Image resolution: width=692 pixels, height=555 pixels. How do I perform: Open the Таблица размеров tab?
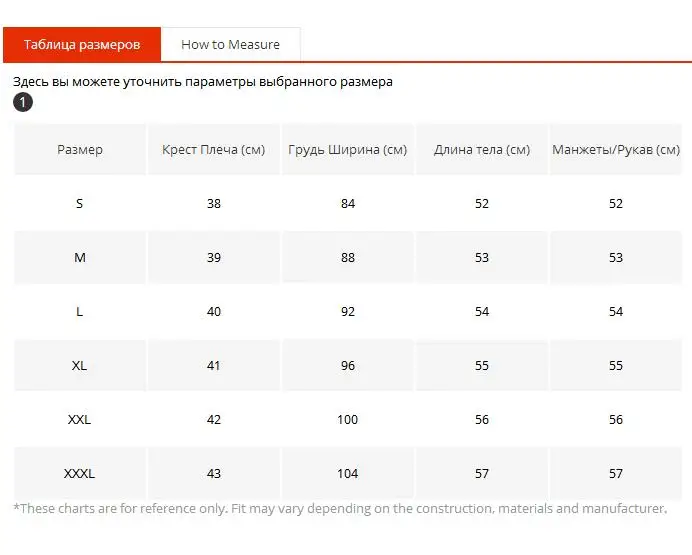[81, 44]
